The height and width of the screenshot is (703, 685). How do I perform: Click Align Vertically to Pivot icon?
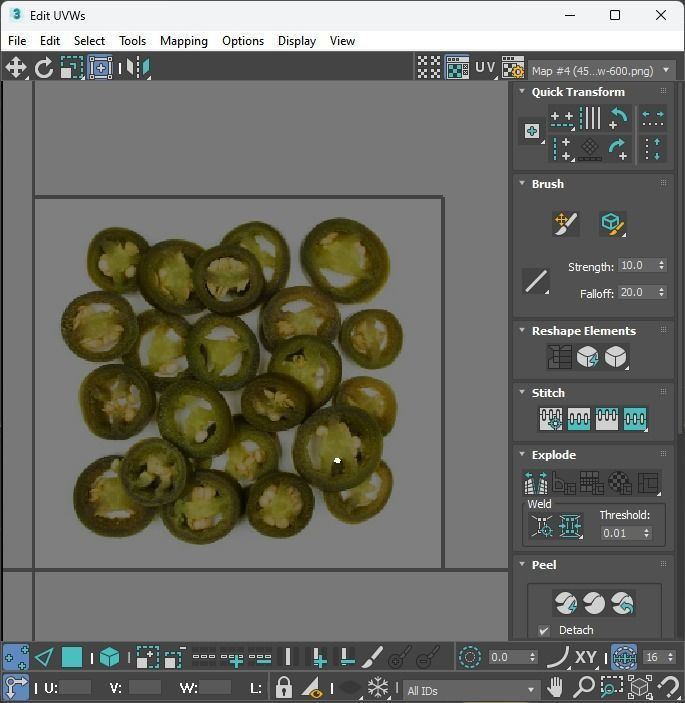tap(562, 149)
